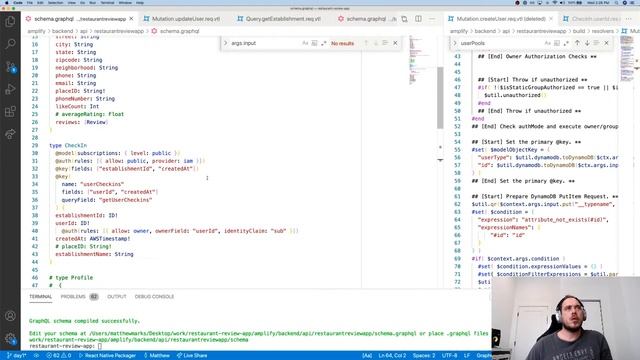Click errors and warnings count in status bar
This screenshot has width=640, height=360.
pos(58,356)
